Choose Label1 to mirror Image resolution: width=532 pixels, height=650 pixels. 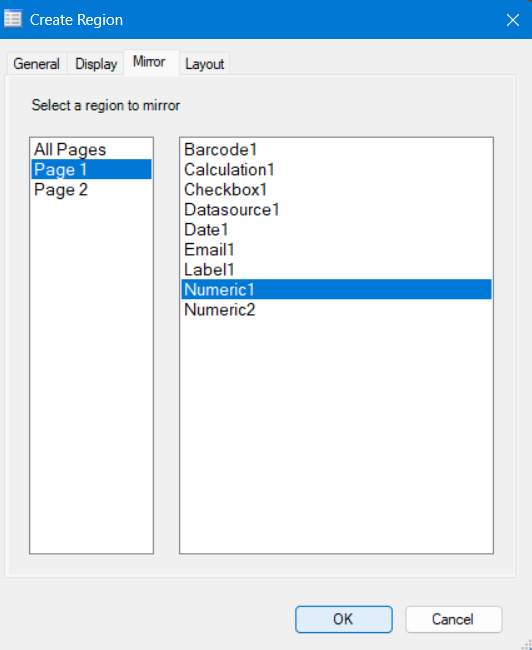pyautogui.click(x=336, y=269)
